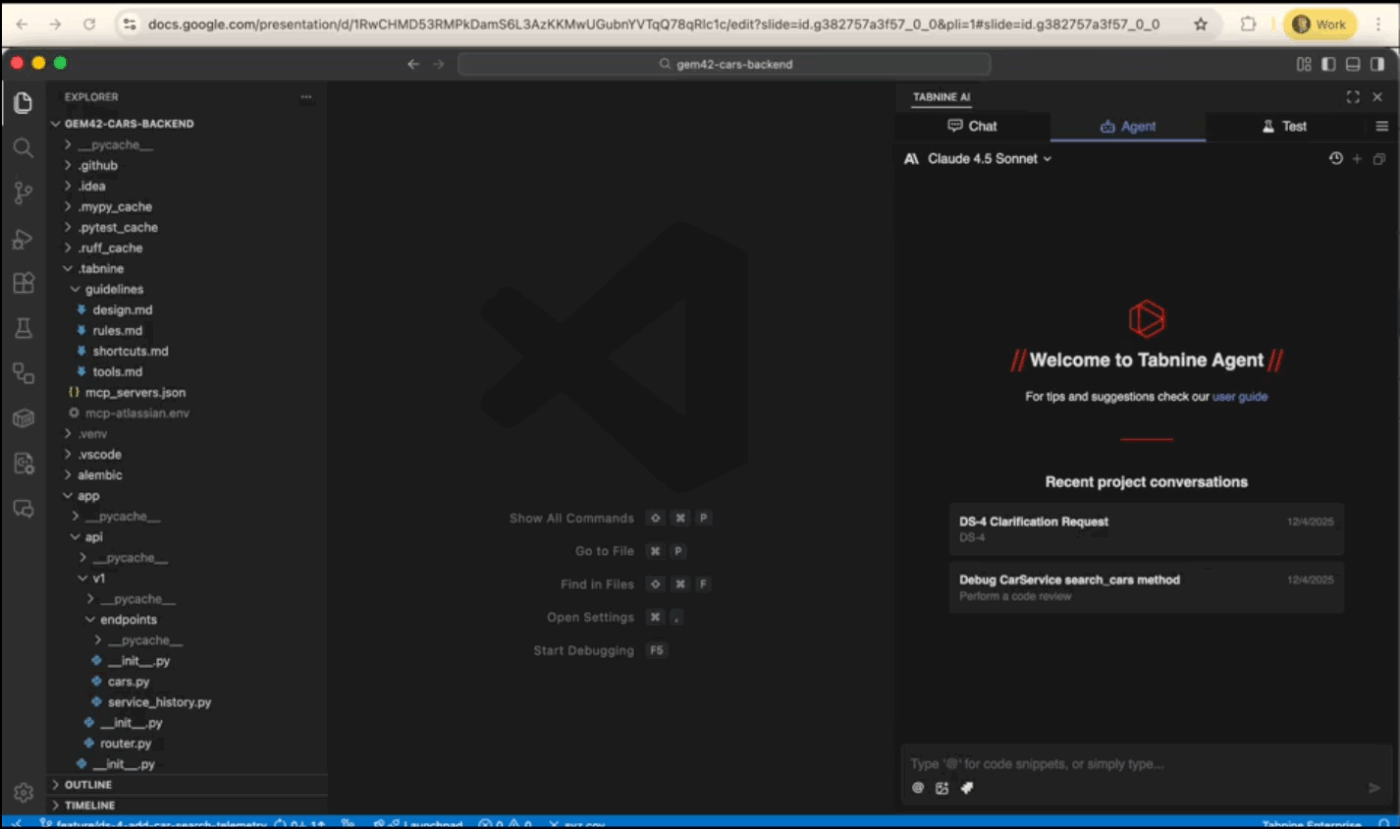Open the Testing flask view in activity bar
The height and width of the screenshot is (829, 1400).
click(x=23, y=328)
